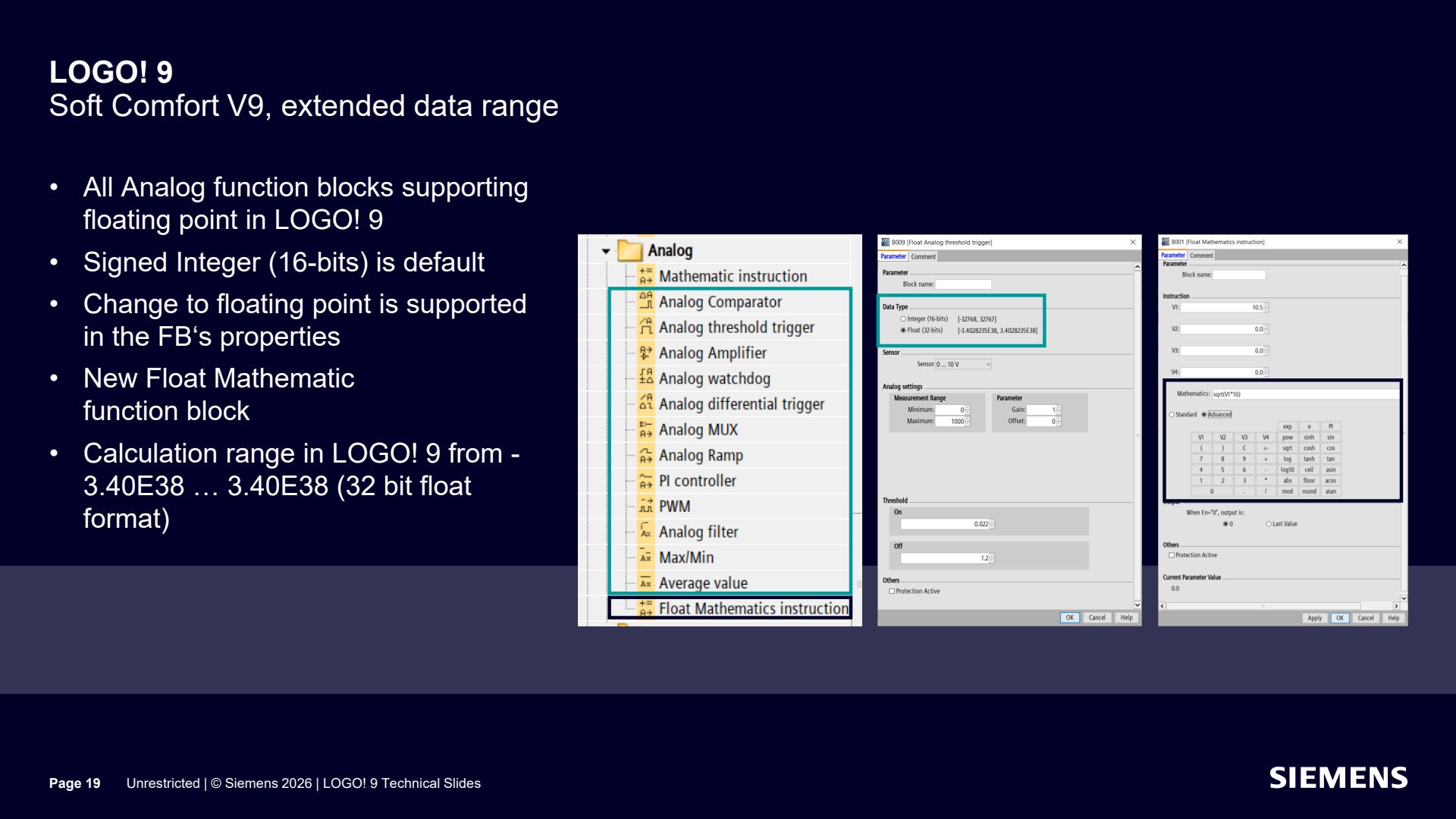Viewport: 1456px width, 819px height.
Task: Insert the V1 operand from the keypad
Action: 1201,438
